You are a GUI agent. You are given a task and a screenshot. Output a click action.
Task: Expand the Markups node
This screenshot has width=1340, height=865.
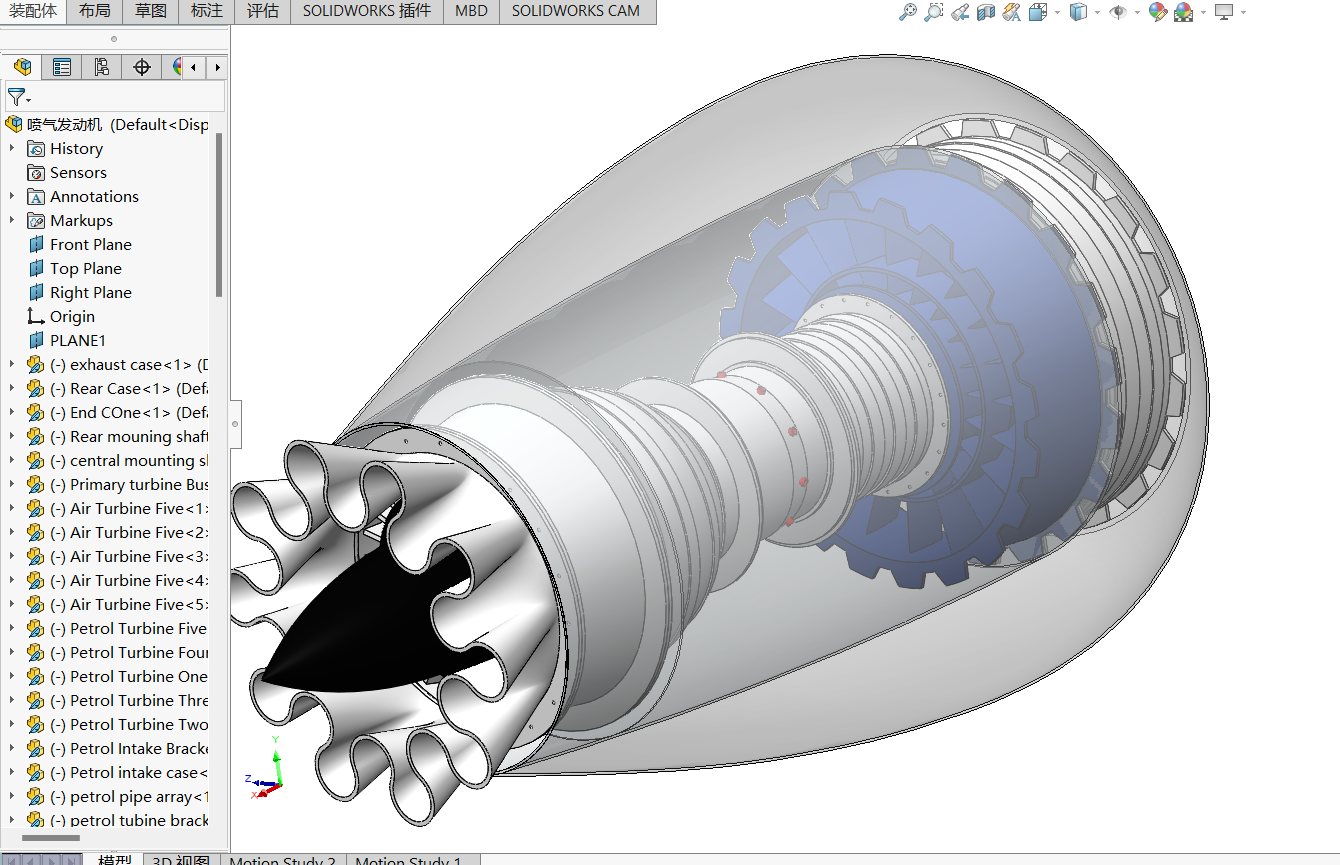12,221
